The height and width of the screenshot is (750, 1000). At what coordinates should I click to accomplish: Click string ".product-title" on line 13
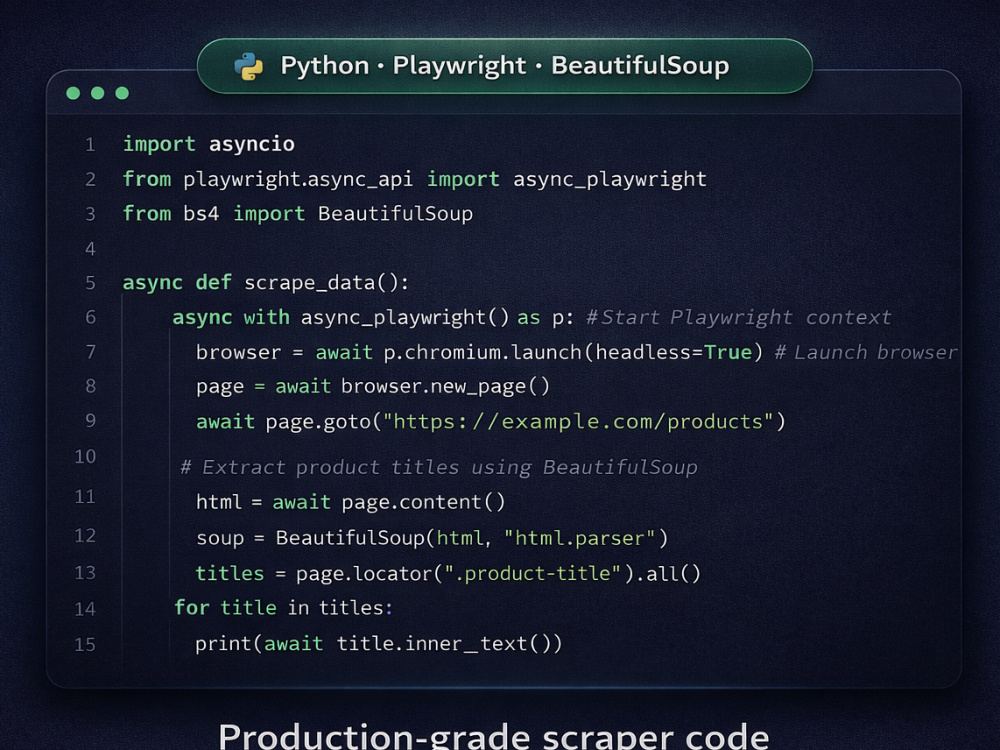[x=533, y=573]
